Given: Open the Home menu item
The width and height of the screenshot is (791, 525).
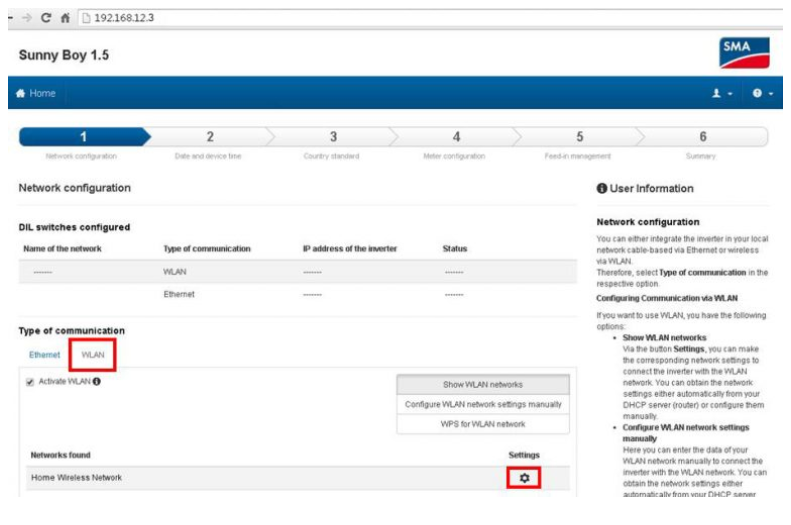Looking at the screenshot, I should pyautogui.click(x=36, y=93).
